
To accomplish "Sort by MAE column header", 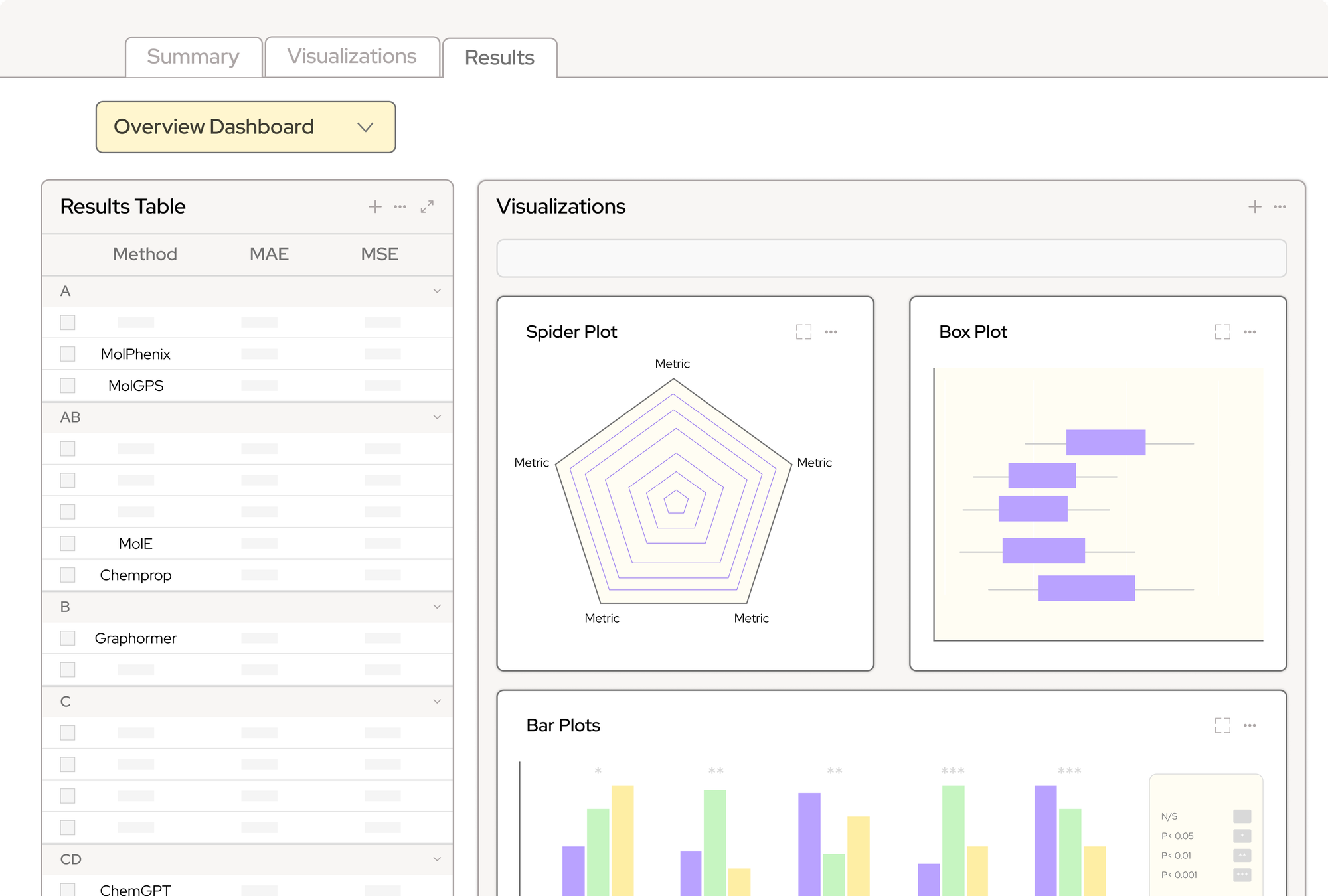I will click(269, 254).
